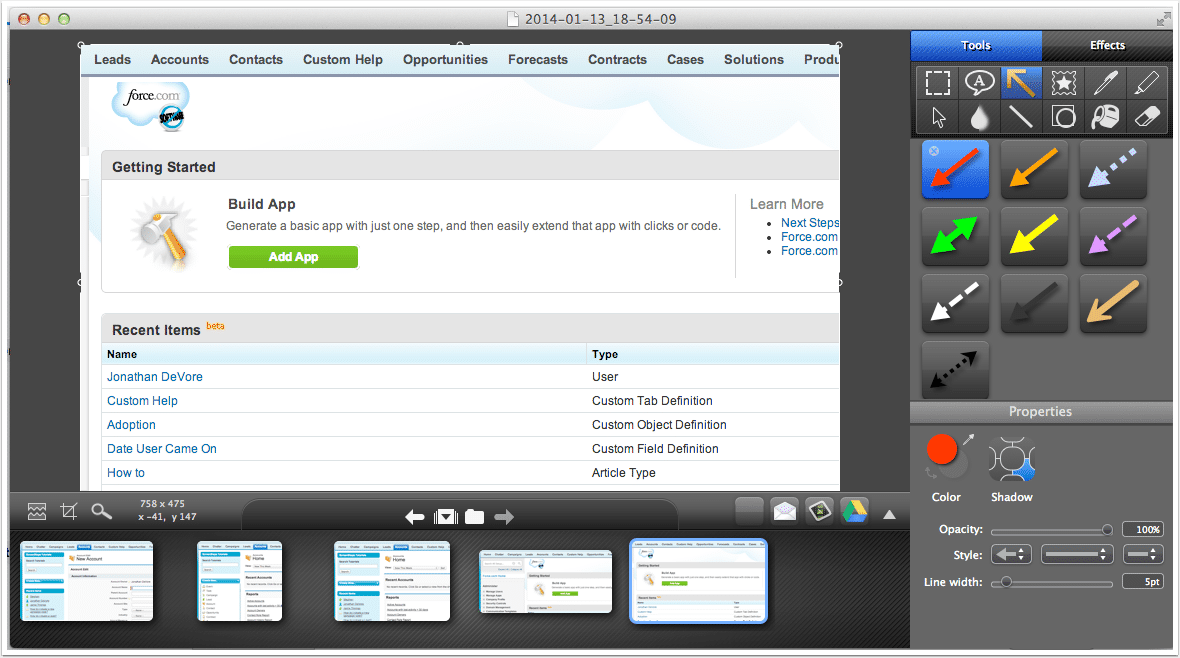Screen dimensions: 1180x658
Task: Select the Stamp tool
Action: pos(1063,83)
